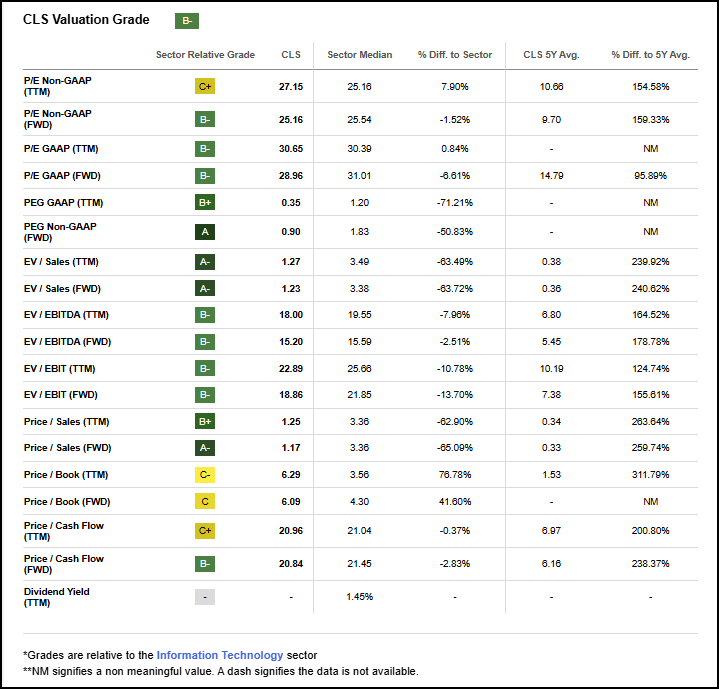This screenshot has height=689, width=719.
Task: Click the C- grade badge for Price / Book (TTM)
Action: [205, 474]
